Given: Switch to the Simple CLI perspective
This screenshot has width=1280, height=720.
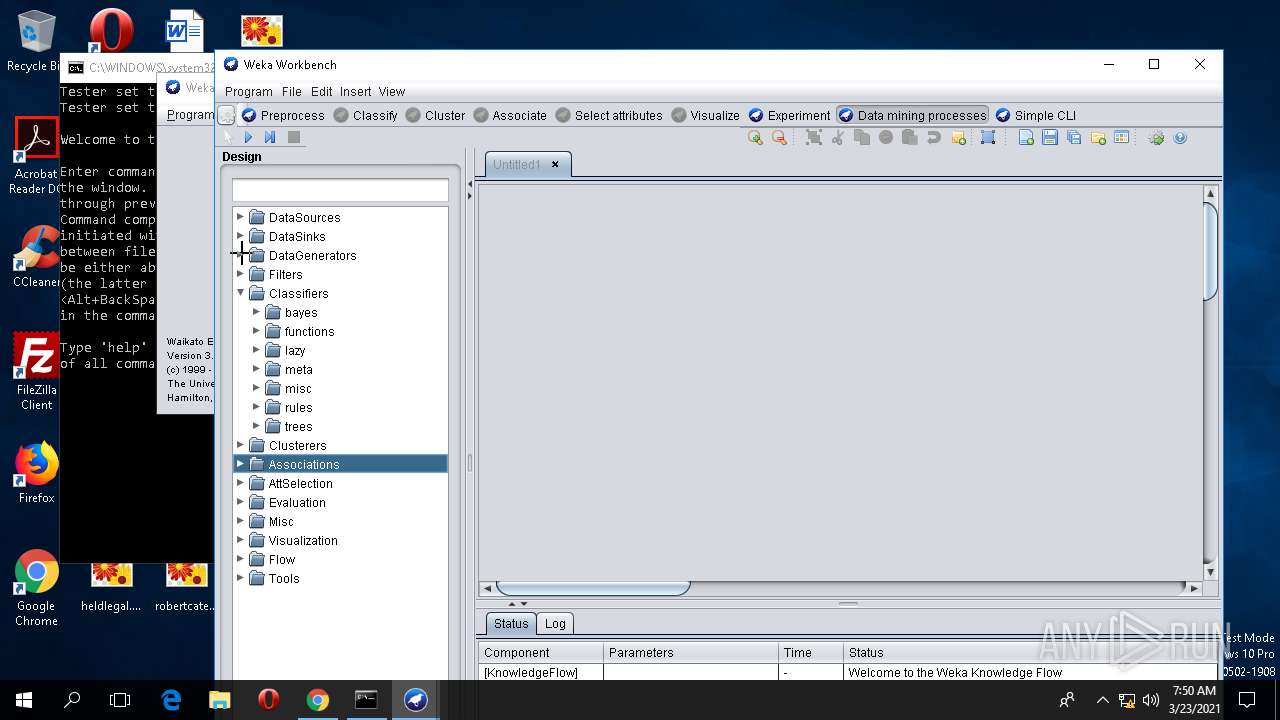Looking at the screenshot, I should click(x=1036, y=115).
